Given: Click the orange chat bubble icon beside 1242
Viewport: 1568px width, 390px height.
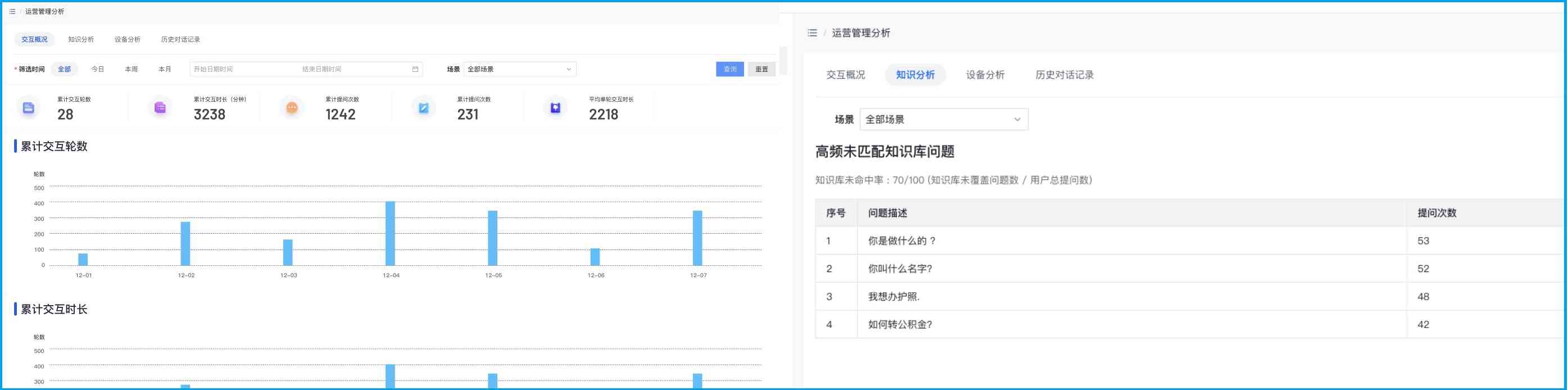Looking at the screenshot, I should coord(292,108).
